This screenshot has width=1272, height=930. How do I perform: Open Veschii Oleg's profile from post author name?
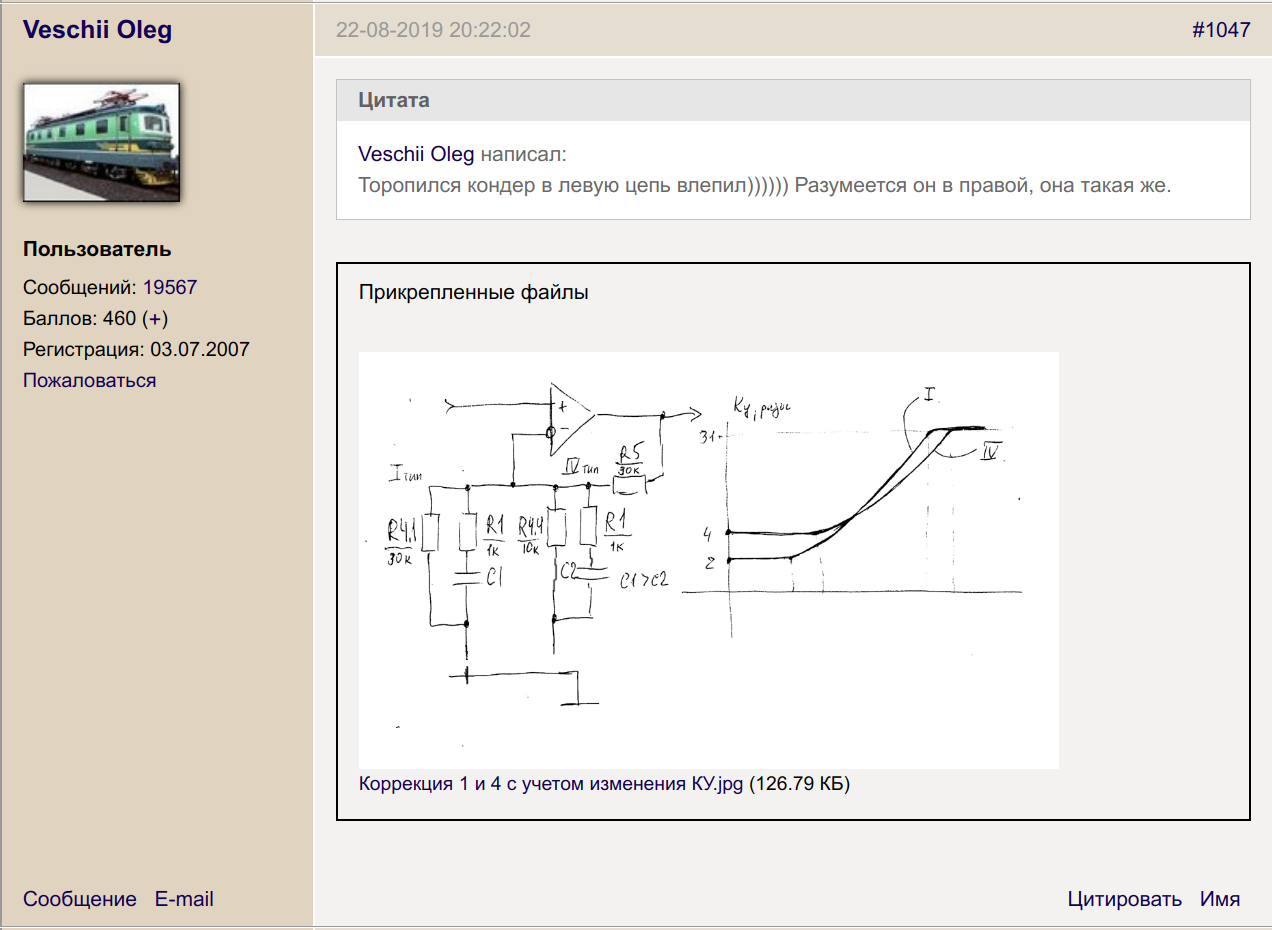tap(97, 30)
